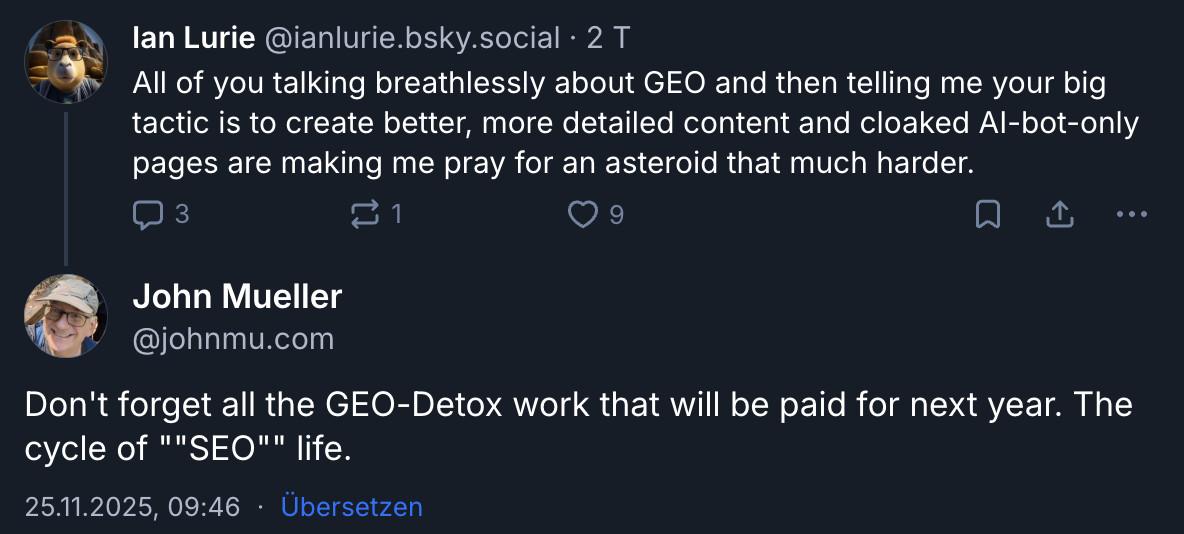
Task: Open the three-dots more options menu
Action: click(x=1131, y=214)
